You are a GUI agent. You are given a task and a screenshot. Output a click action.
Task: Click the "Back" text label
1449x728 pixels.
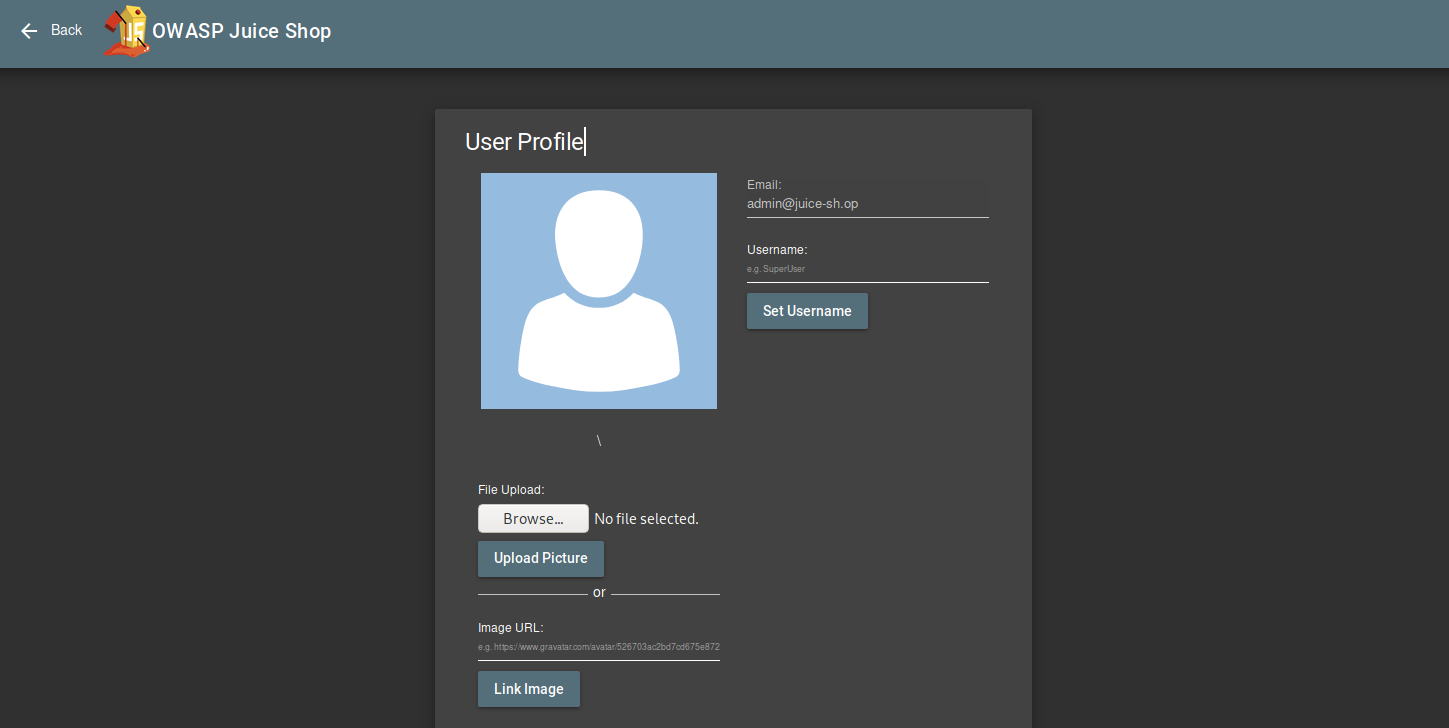click(66, 30)
